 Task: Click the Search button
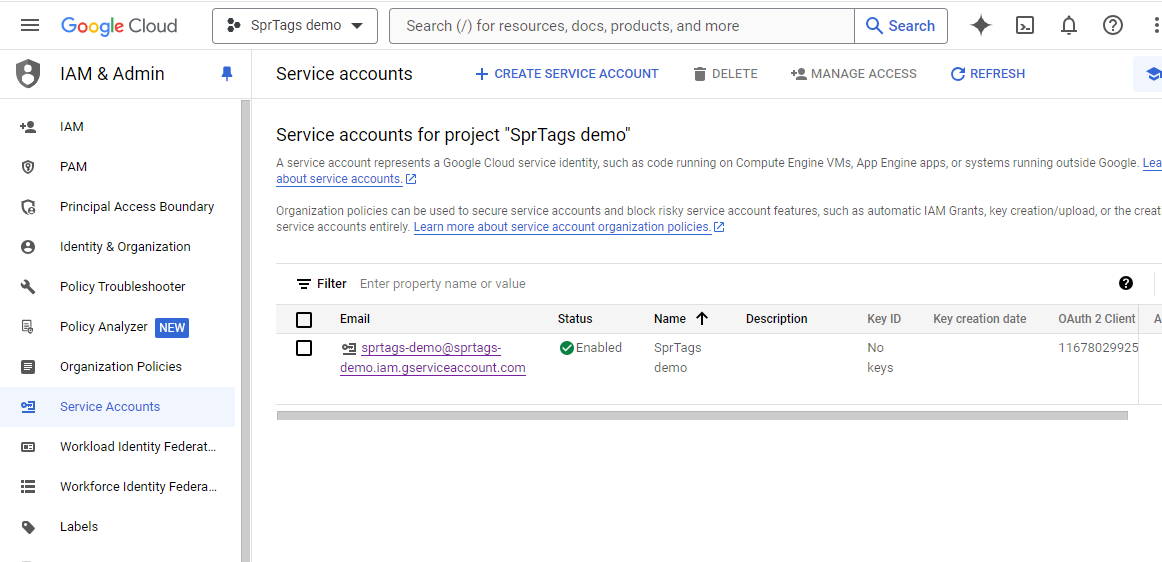[900, 26]
